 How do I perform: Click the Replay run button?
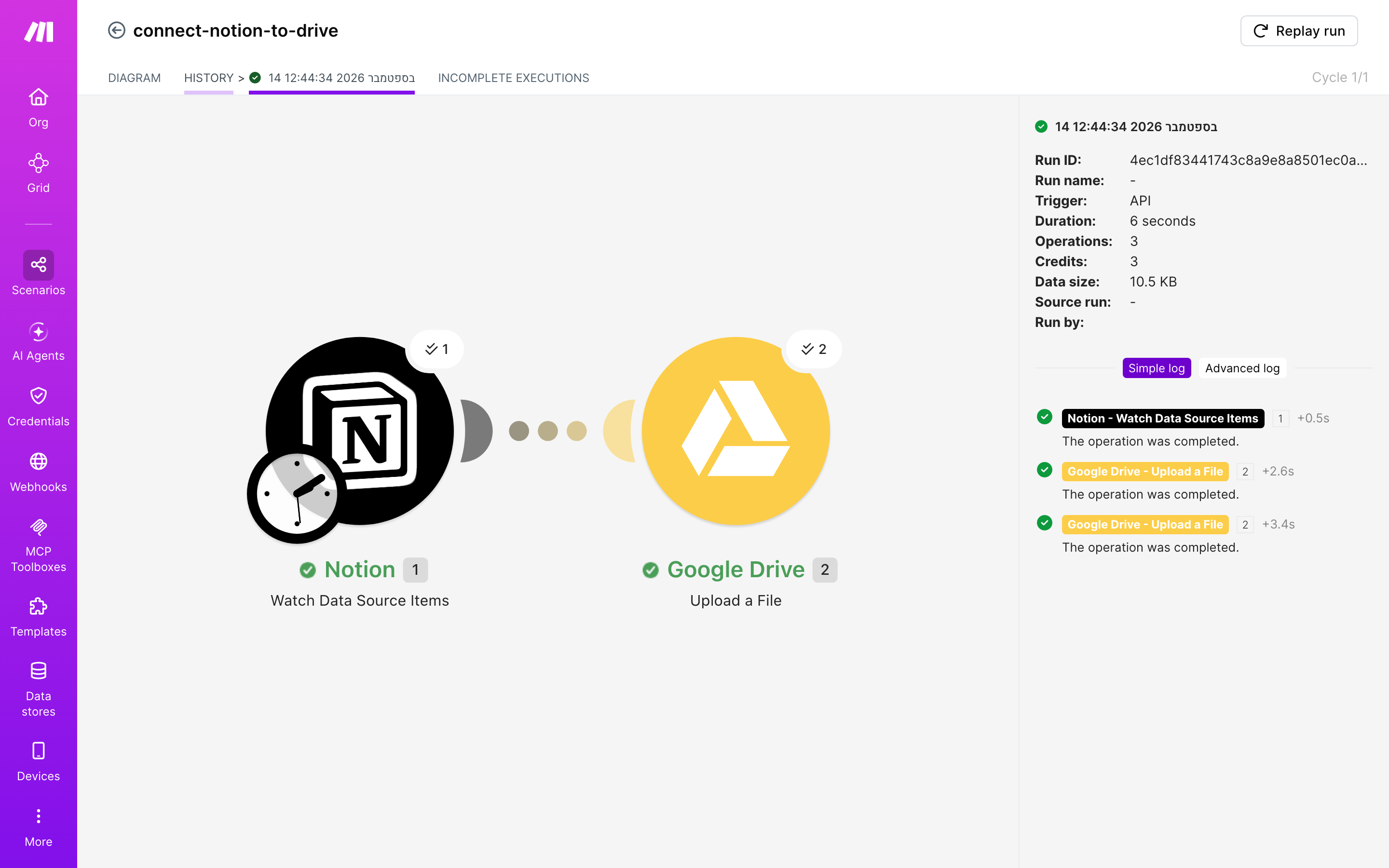[1299, 31]
